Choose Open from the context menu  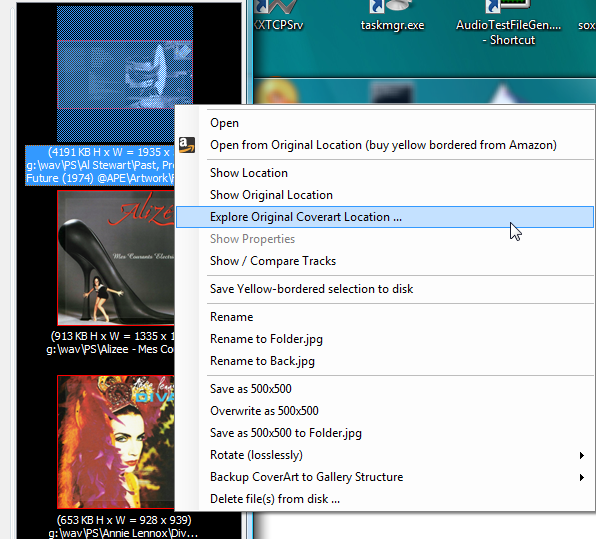(x=385, y=123)
